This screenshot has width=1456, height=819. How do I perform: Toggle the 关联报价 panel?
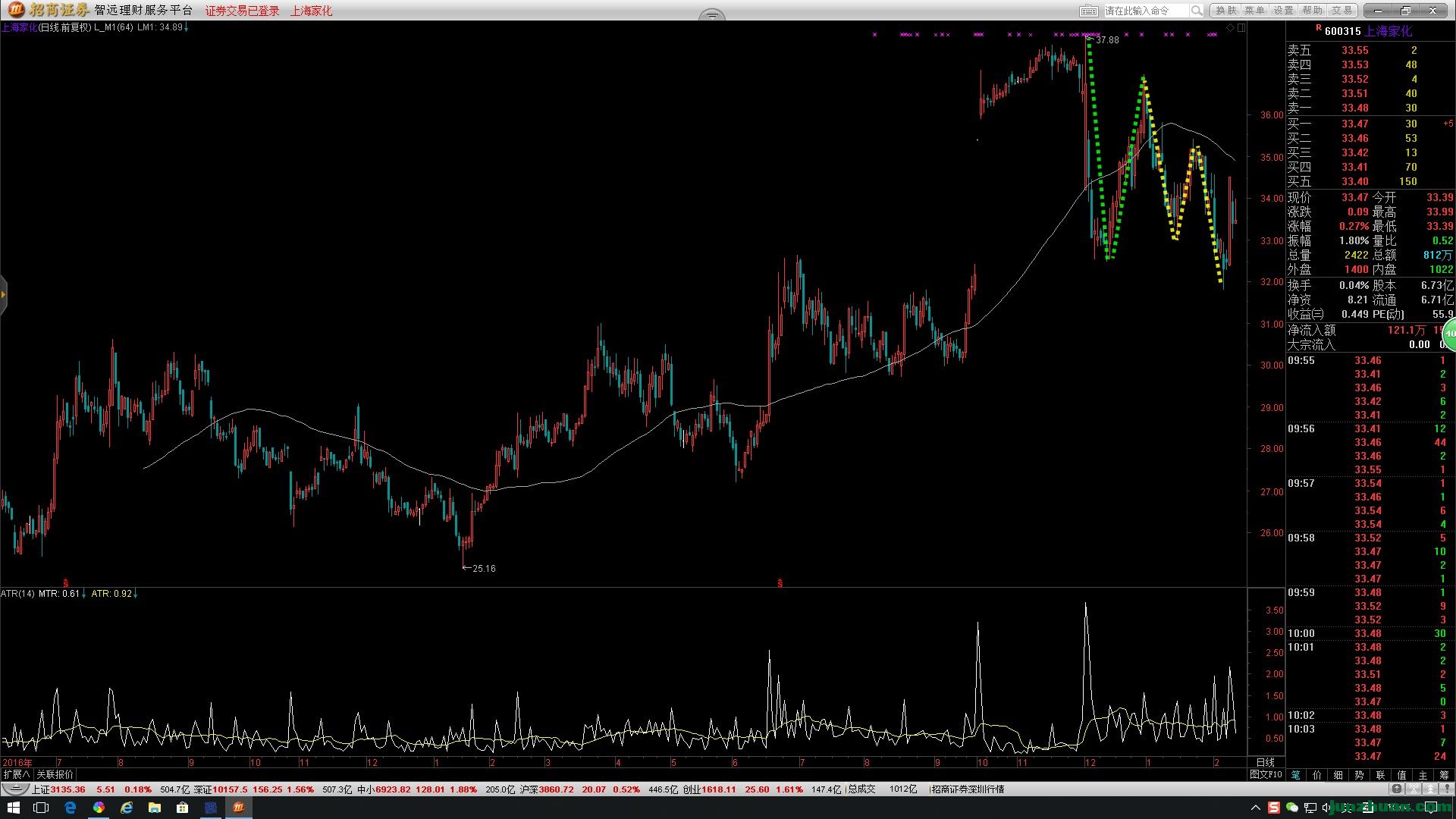point(55,774)
